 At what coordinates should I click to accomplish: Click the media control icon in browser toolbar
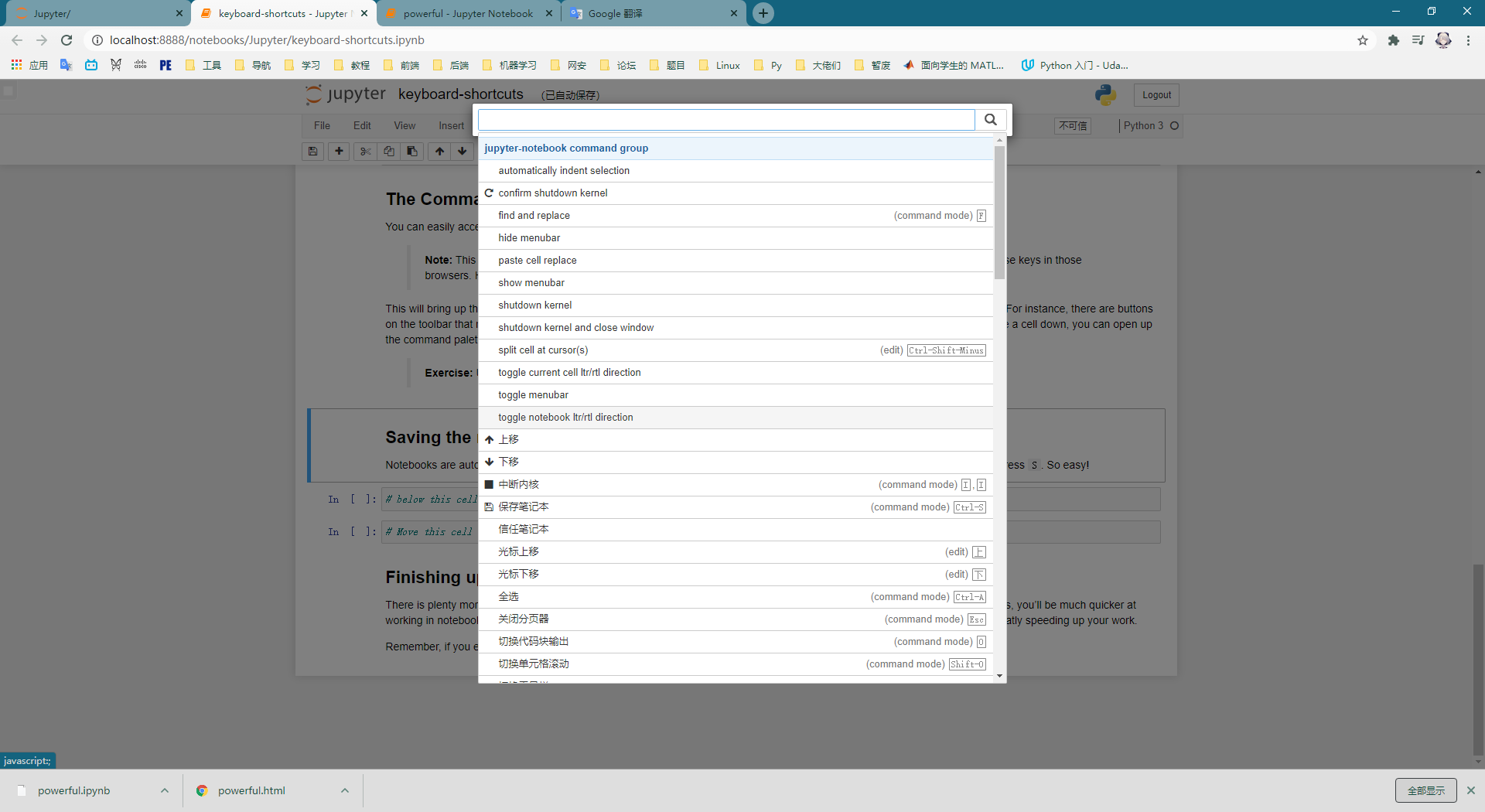click(1418, 40)
